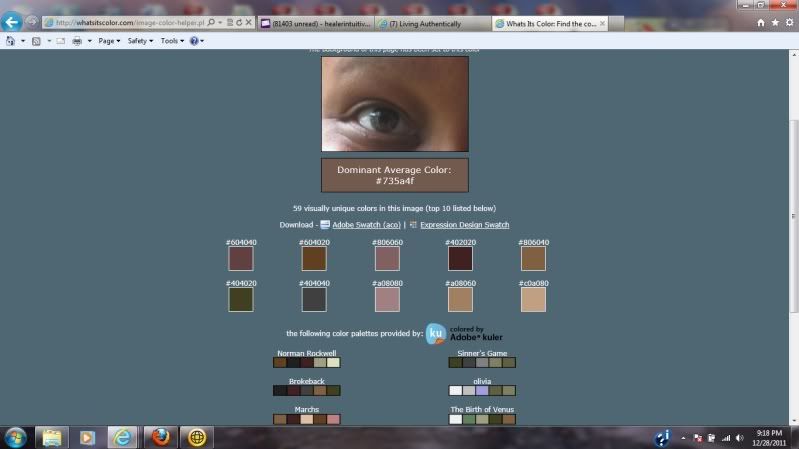Switch to Internet Explorer taskbar icon
Image resolution: width=799 pixels, height=449 pixels.
coord(122,438)
